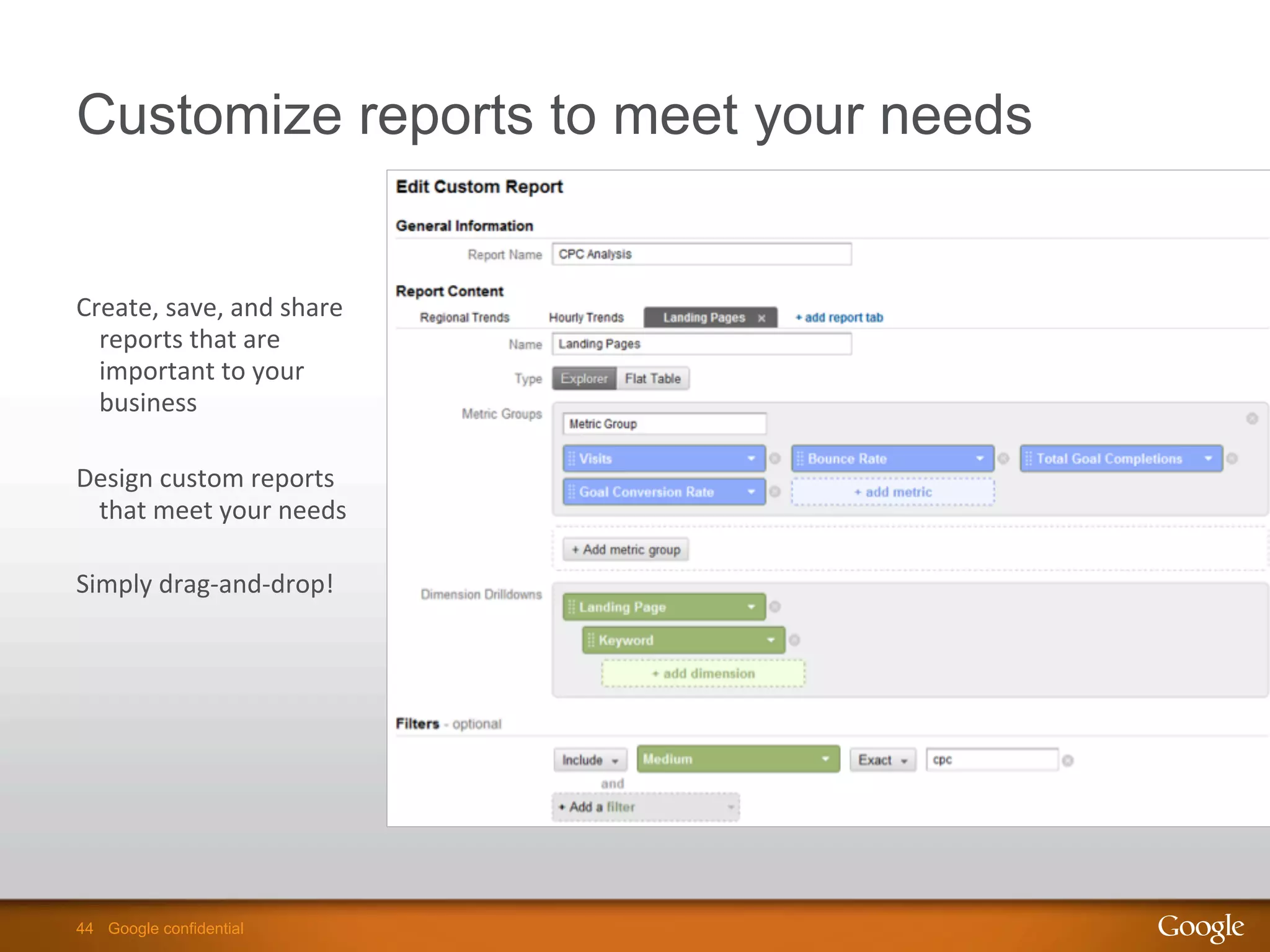Open the Add a filter dropdown
The width and height of the screenshot is (1270, 952).
click(x=646, y=807)
